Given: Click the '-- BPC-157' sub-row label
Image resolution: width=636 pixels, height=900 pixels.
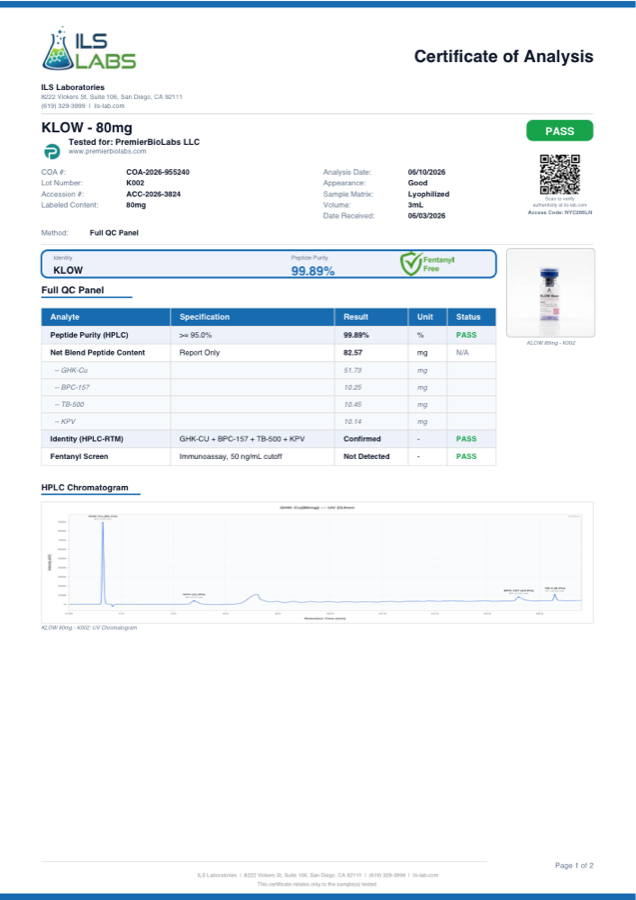Looking at the screenshot, I should [72, 387].
